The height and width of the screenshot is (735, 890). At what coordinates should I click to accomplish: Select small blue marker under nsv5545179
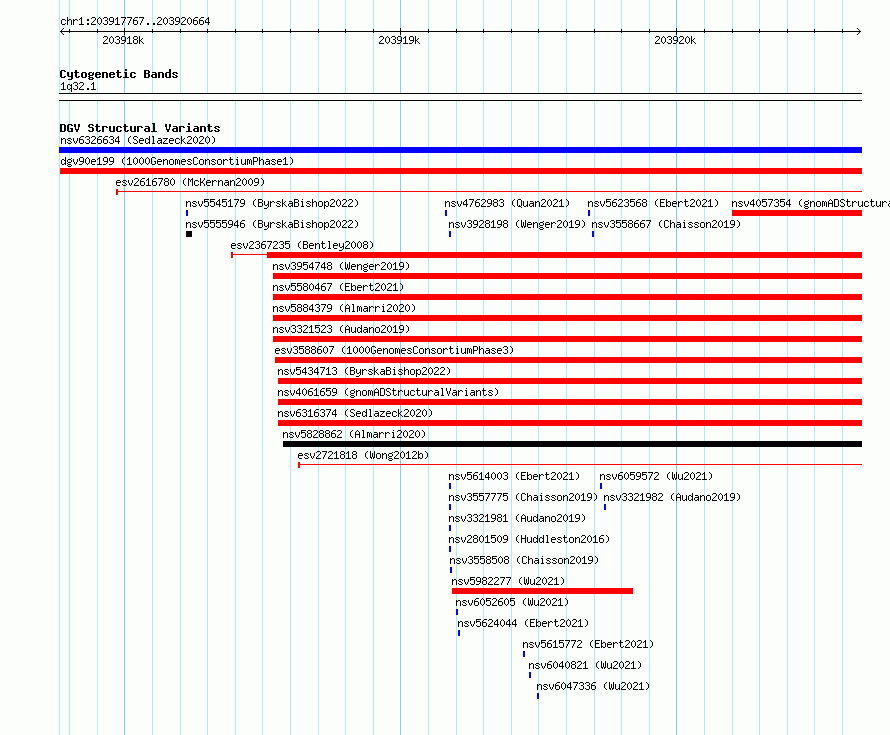(x=187, y=213)
